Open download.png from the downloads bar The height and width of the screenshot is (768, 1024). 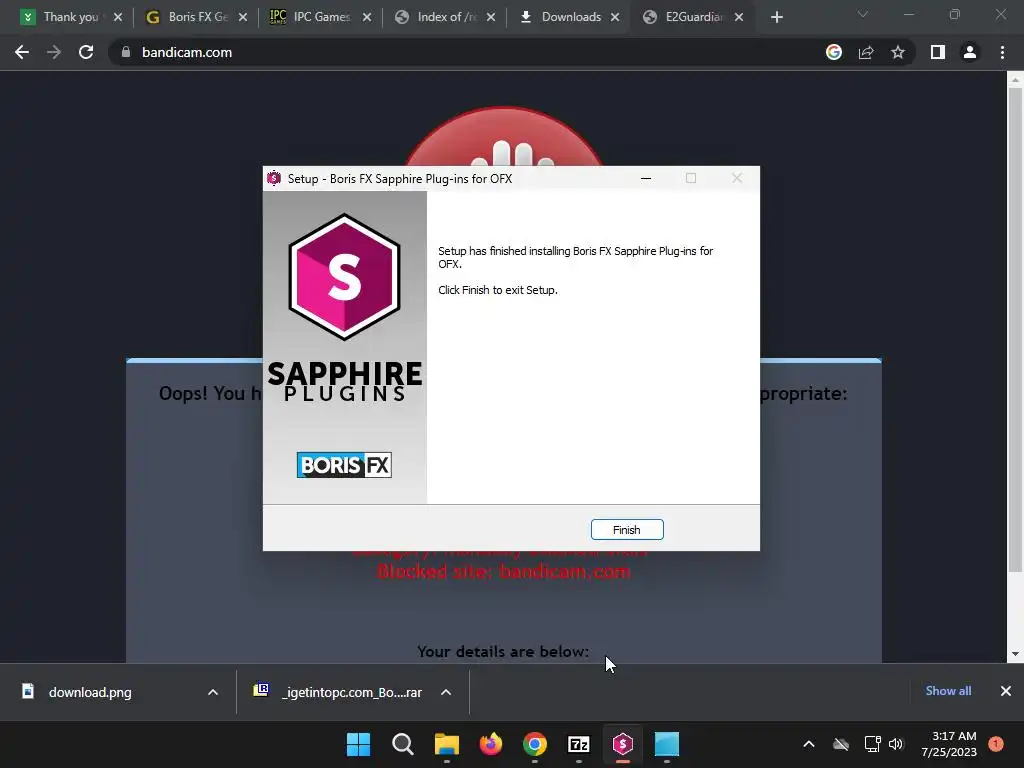pyautogui.click(x=90, y=692)
